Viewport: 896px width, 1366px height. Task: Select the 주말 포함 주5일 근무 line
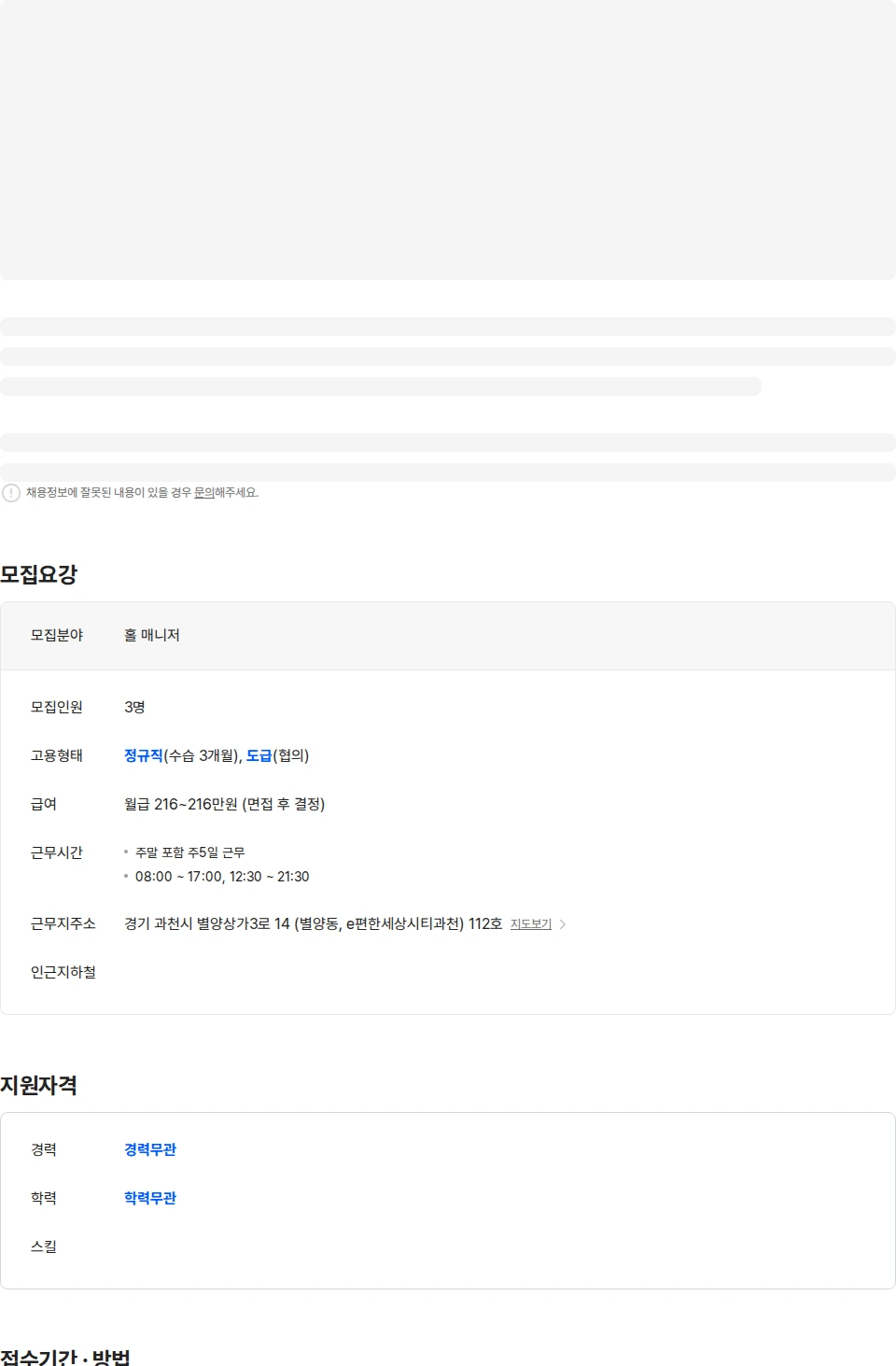point(189,852)
